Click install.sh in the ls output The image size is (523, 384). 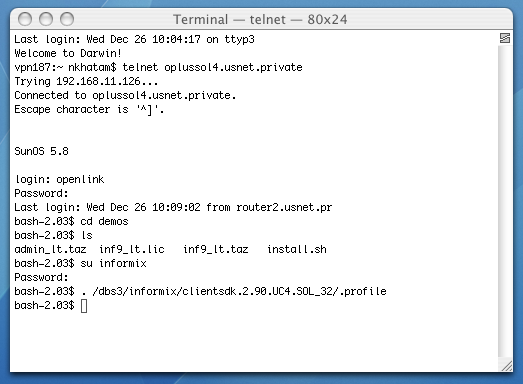coord(297,250)
